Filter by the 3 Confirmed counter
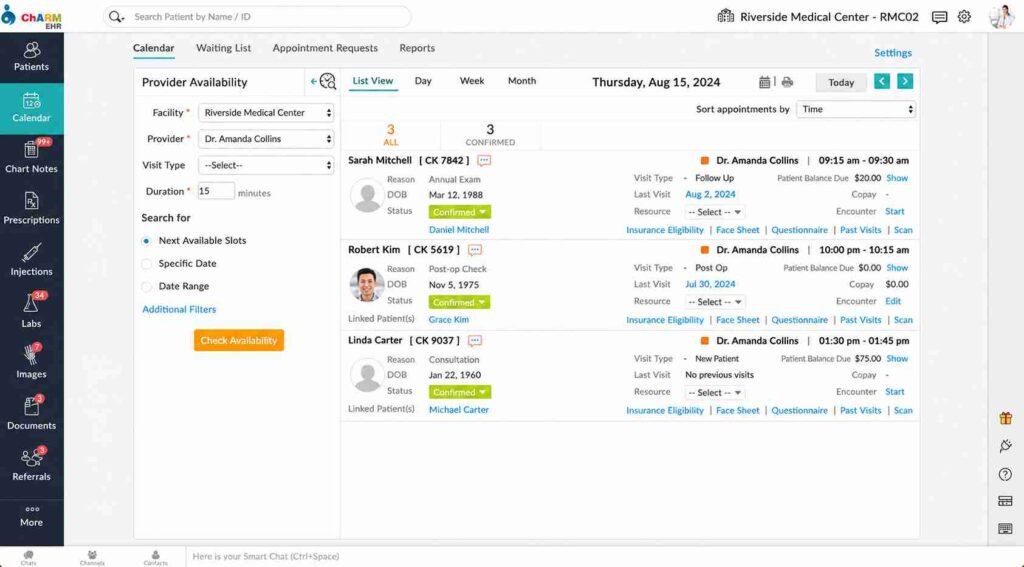The image size is (1024, 567). (490, 135)
